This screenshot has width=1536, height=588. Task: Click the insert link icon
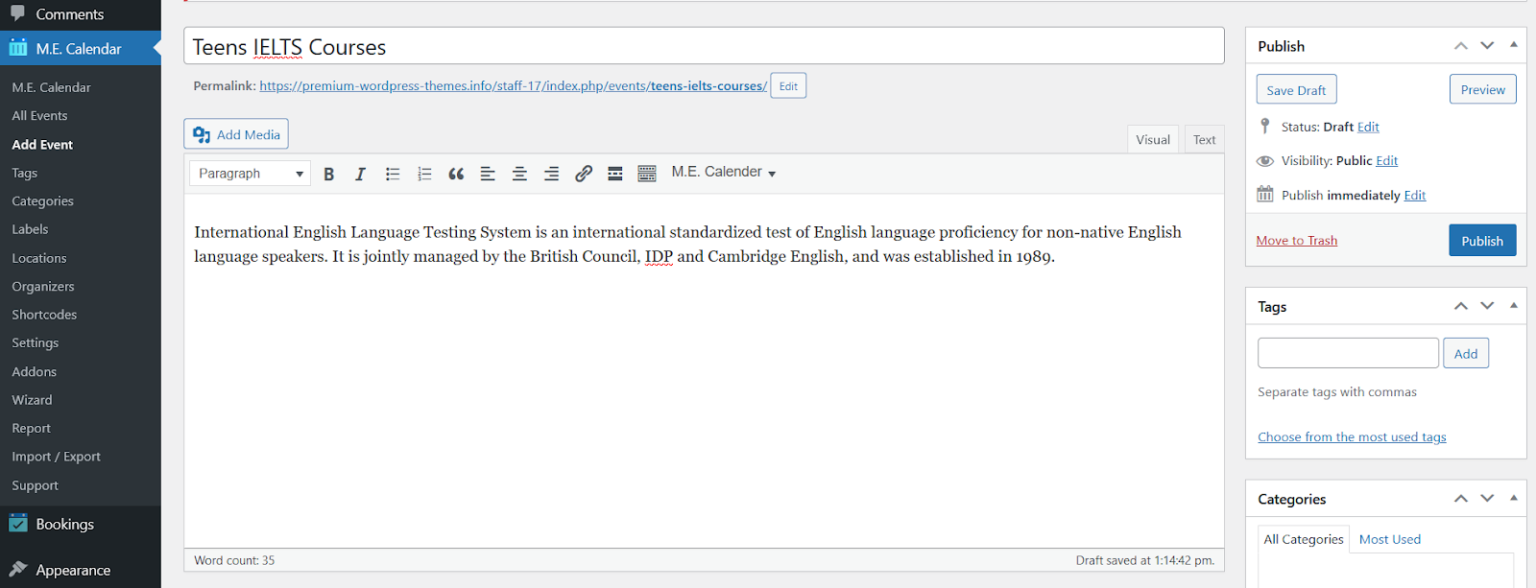584,174
